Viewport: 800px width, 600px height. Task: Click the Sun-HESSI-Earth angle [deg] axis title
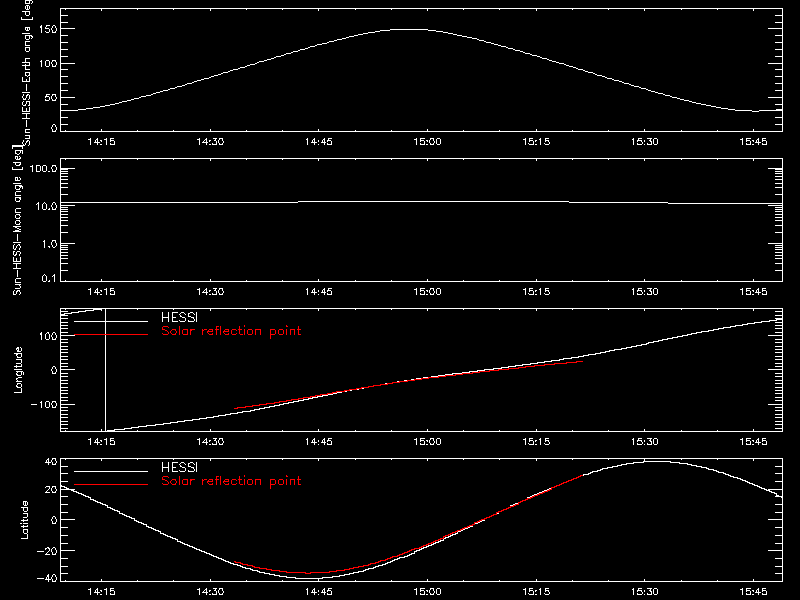(27, 73)
